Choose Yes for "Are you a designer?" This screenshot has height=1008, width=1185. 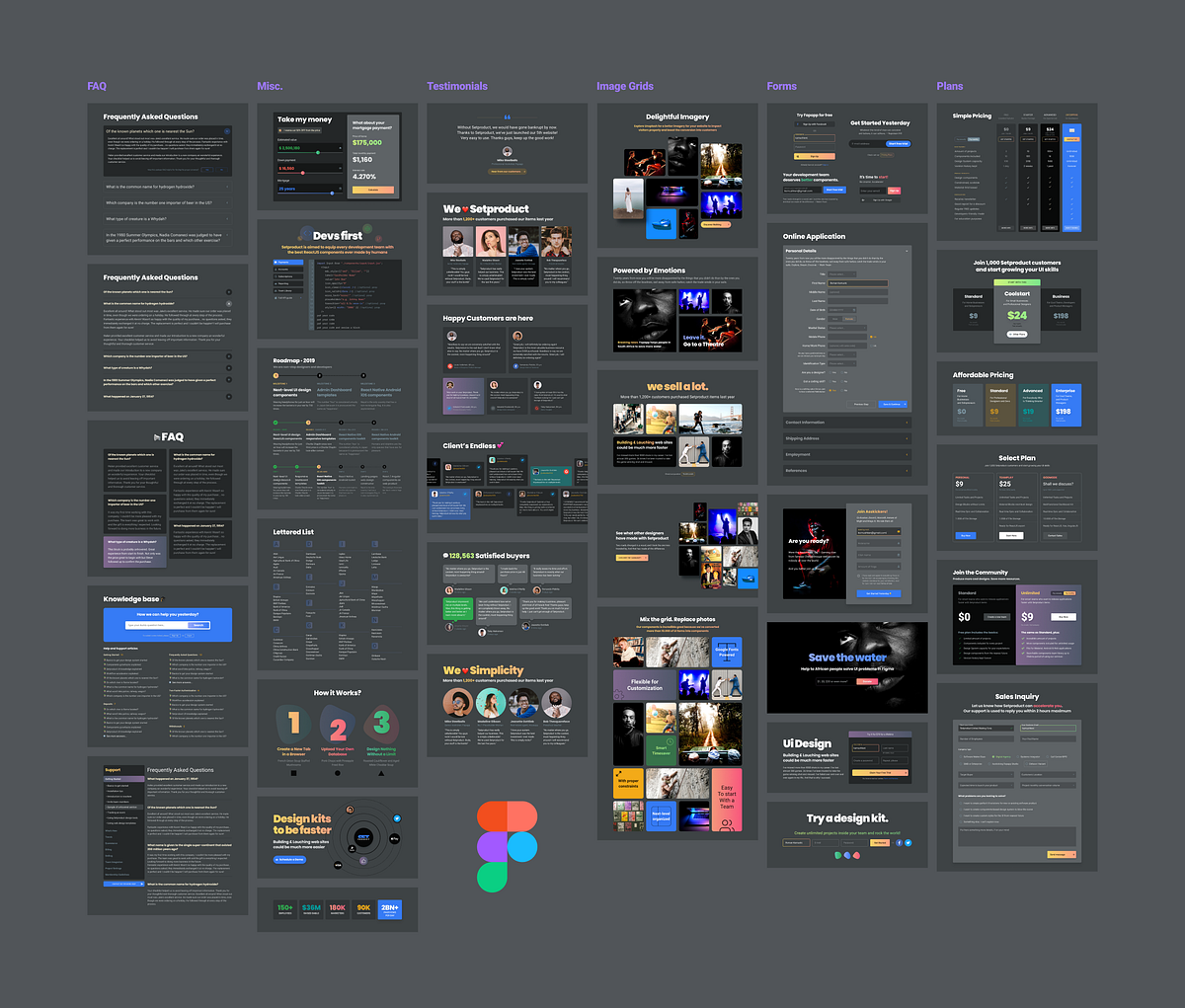(830, 372)
